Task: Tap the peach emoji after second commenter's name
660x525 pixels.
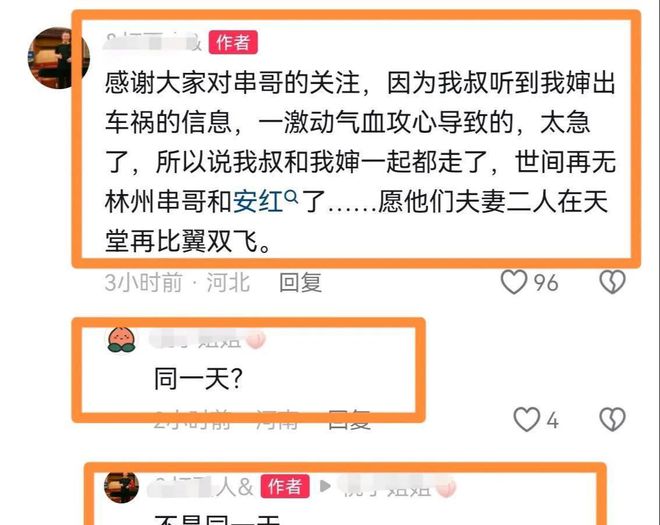Action: 255,339
